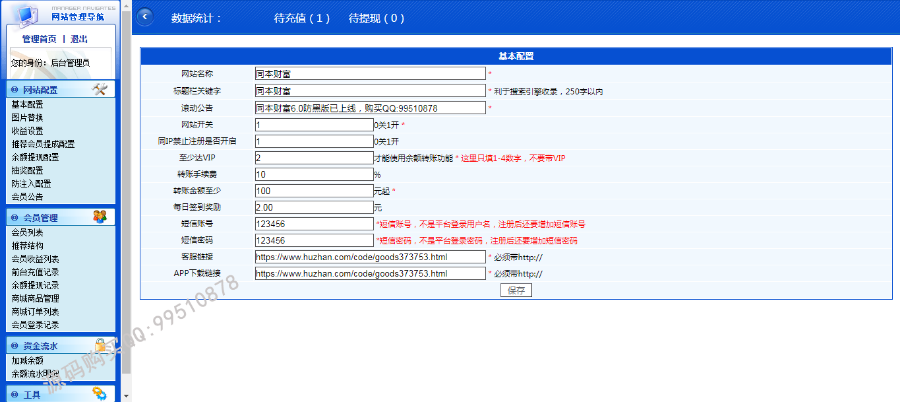Collapse the 会员管理 section via its bullet

point(14,218)
